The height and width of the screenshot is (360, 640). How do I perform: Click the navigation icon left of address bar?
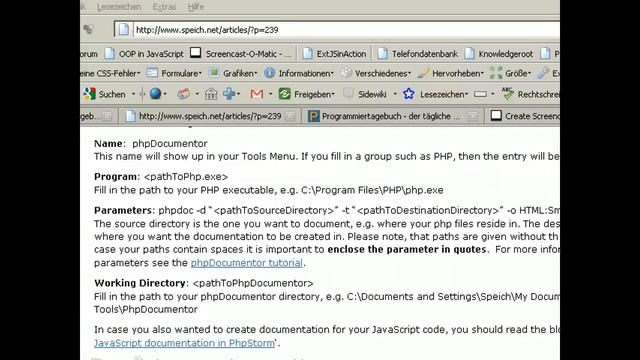89,29
